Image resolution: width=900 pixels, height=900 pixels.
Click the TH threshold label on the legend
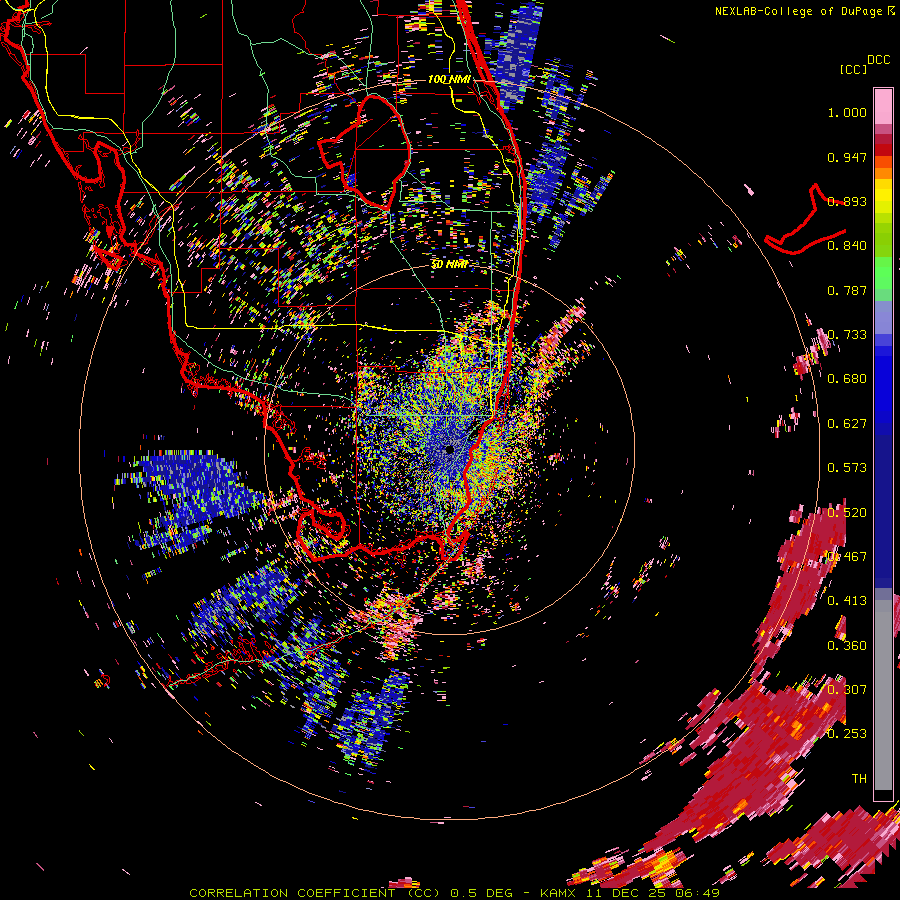pos(859,779)
